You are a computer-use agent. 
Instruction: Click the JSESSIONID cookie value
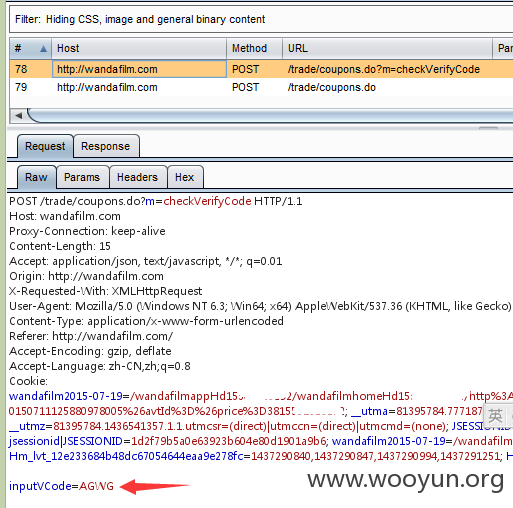click(x=228, y=441)
